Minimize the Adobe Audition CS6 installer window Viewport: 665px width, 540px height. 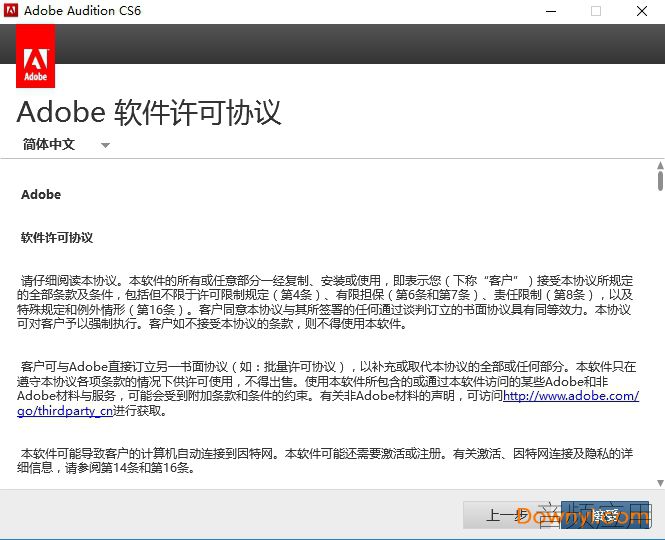click(551, 11)
